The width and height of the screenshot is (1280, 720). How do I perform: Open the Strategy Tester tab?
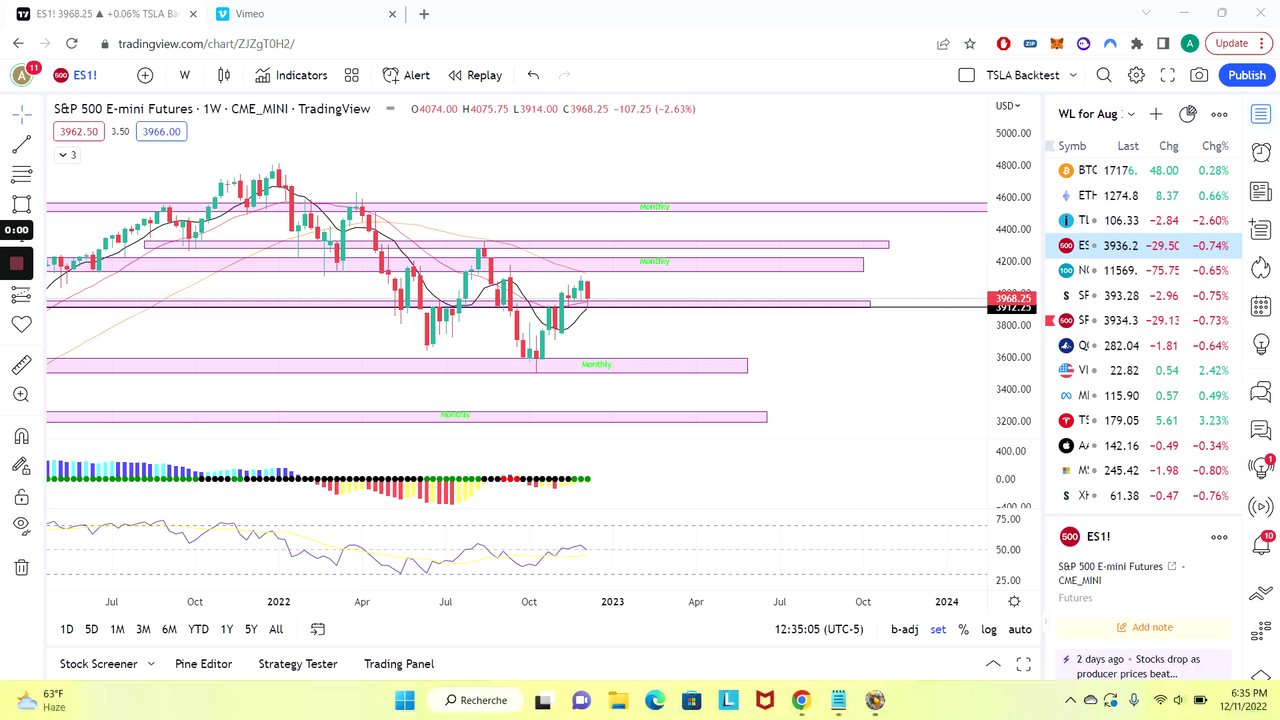tap(298, 664)
